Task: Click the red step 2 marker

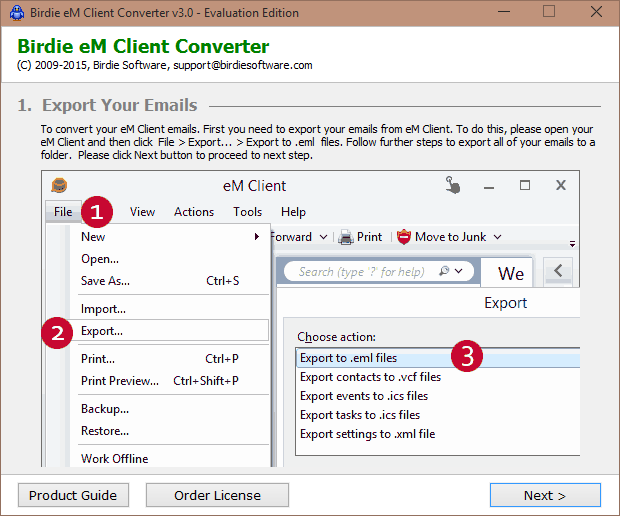Action: pos(57,331)
